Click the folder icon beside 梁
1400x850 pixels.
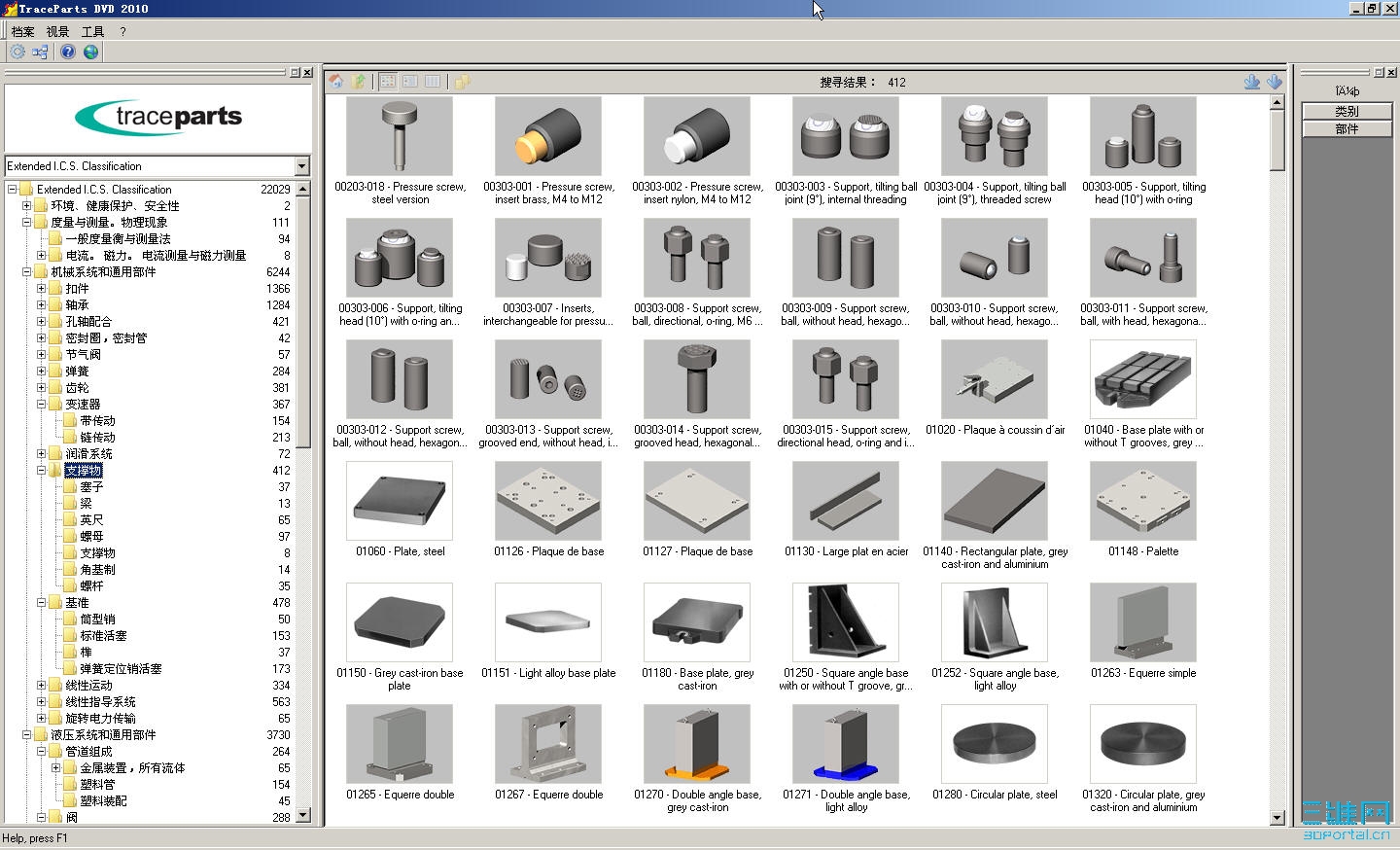tap(69, 504)
